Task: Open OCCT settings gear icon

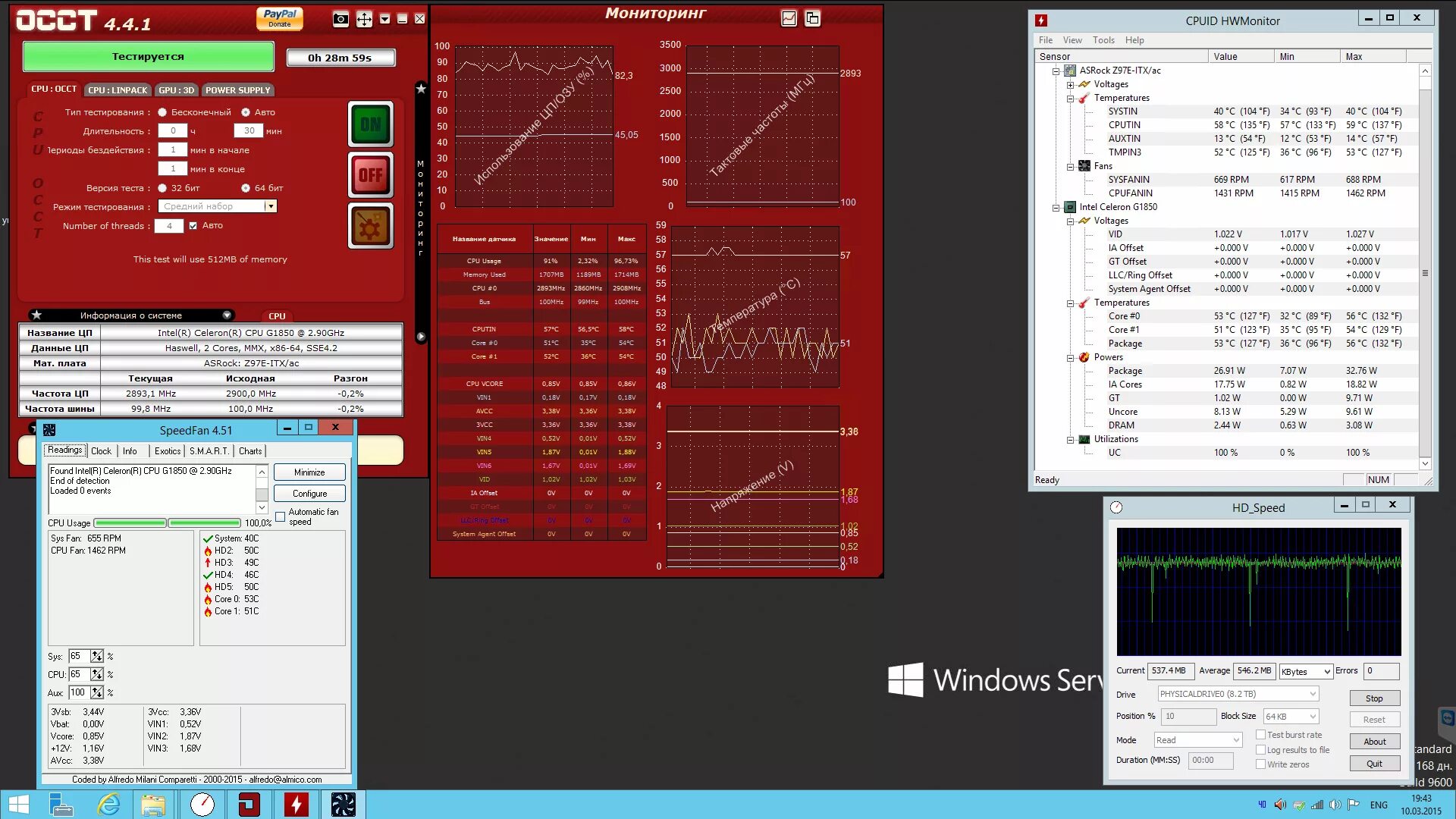Action: point(370,226)
